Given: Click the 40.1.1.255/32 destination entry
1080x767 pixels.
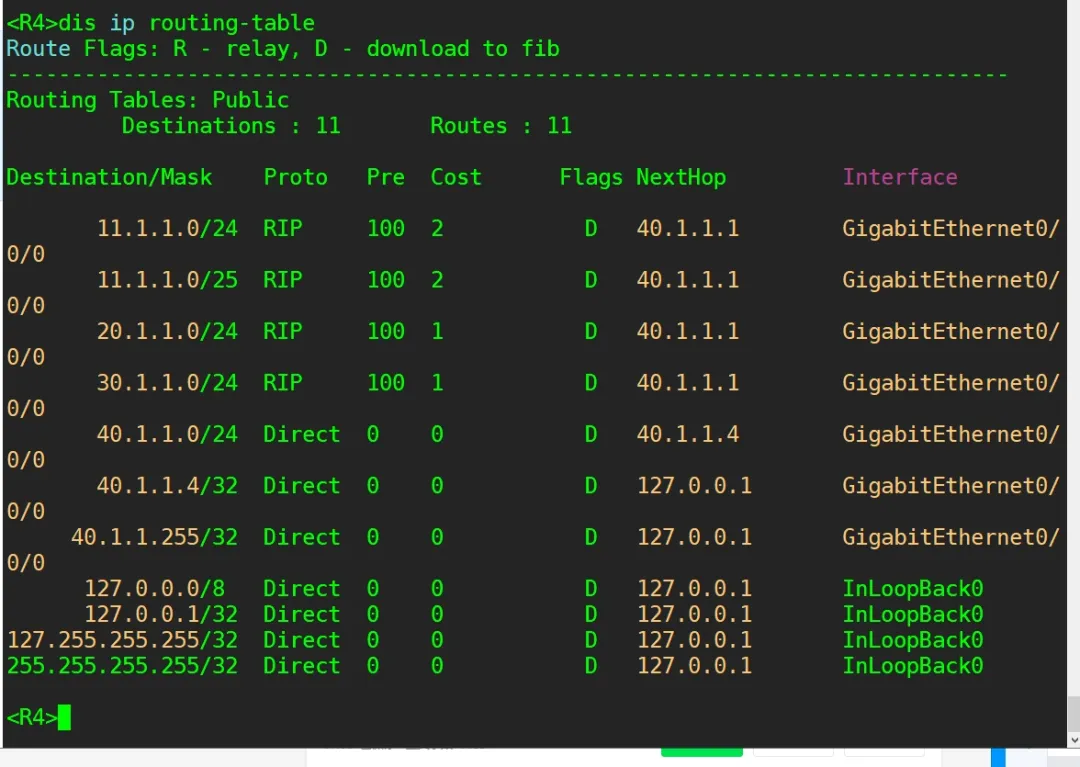Looking at the screenshot, I should (x=154, y=537).
